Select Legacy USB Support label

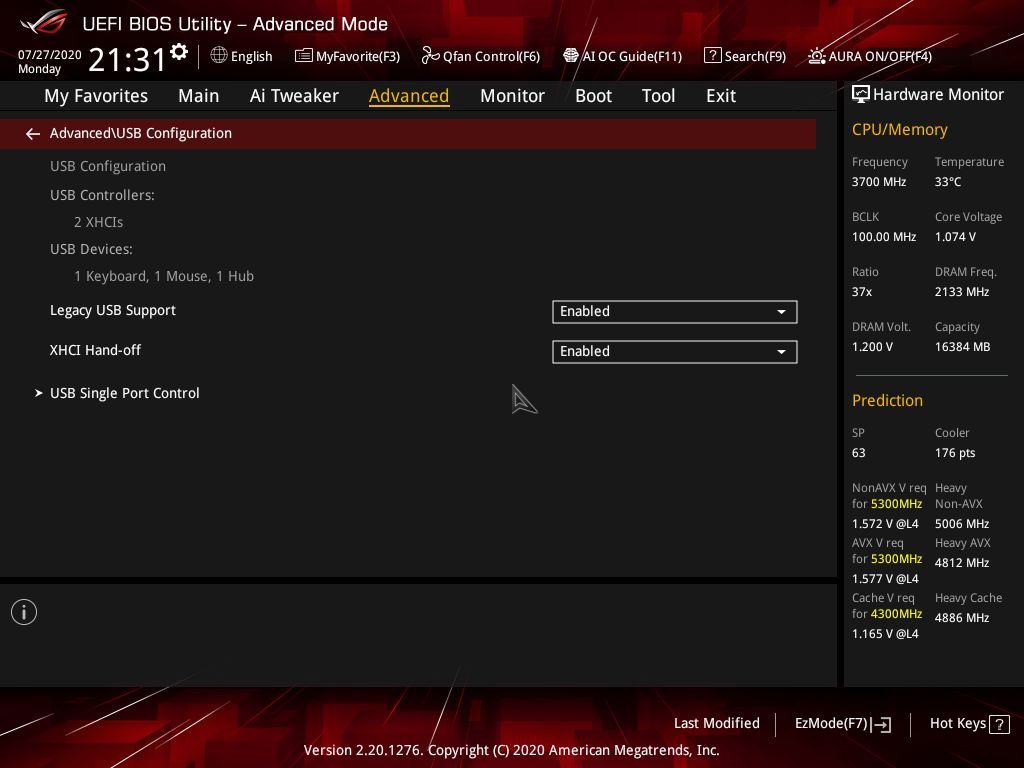coord(113,310)
